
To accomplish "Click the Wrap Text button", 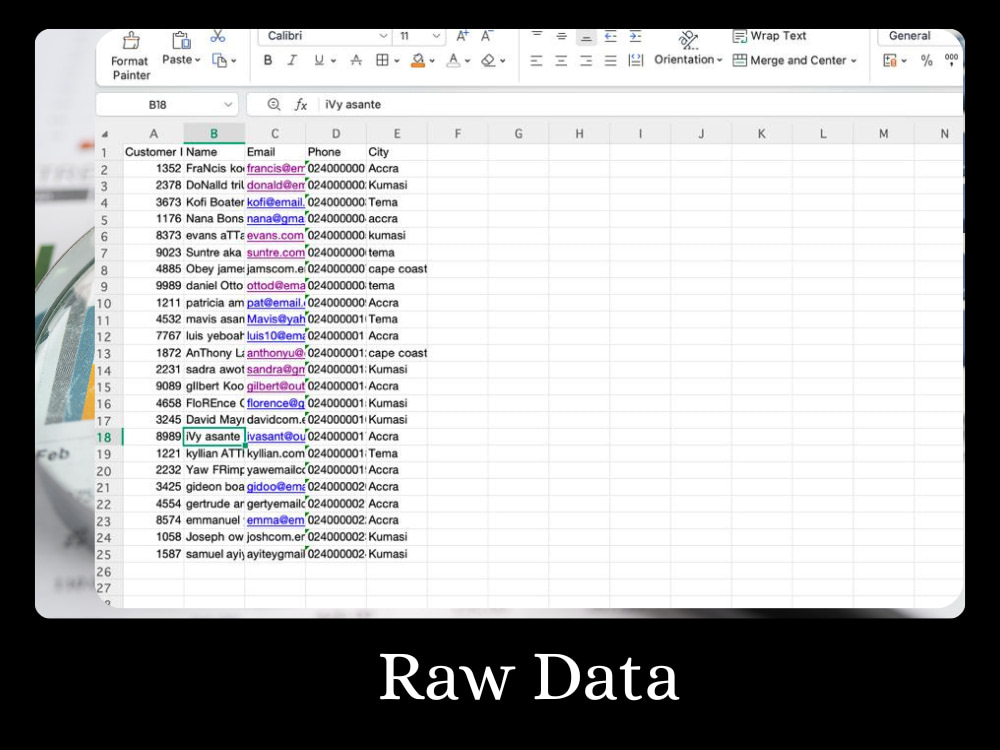I will [x=769, y=36].
